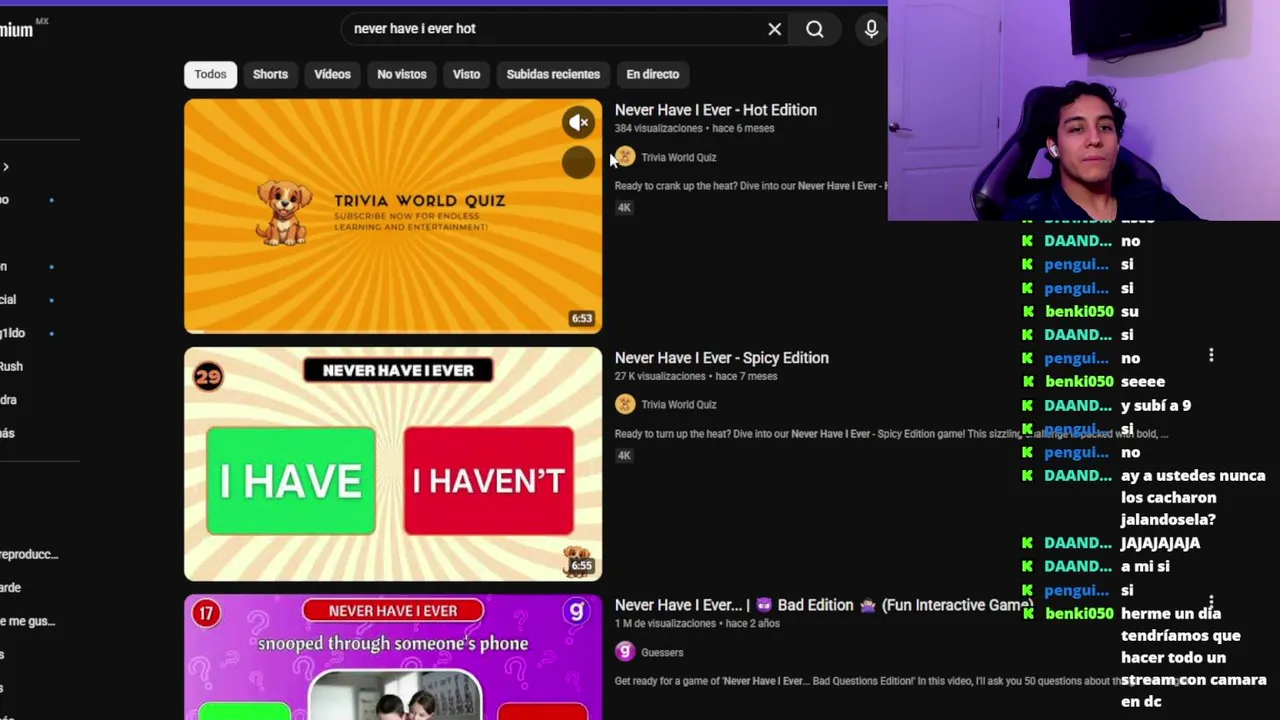Open Never Have I Ever - Hot Edition title
The width and height of the screenshot is (1280, 720).
click(x=715, y=110)
